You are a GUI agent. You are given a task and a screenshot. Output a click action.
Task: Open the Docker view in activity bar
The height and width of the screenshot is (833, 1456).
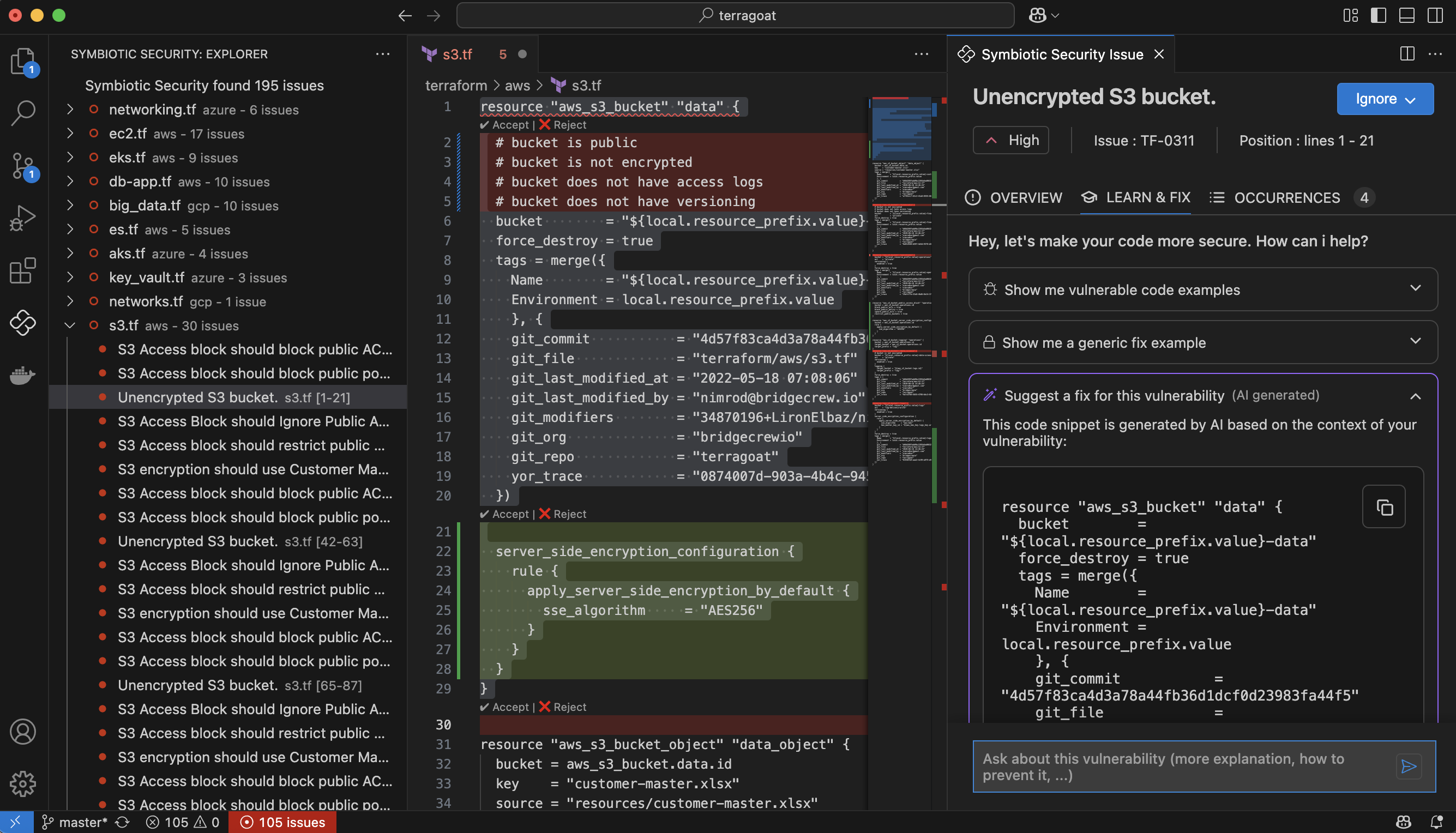23,375
